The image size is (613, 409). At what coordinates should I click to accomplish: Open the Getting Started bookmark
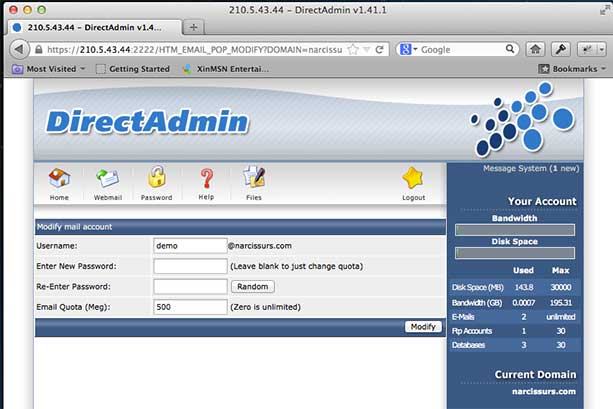tap(133, 69)
